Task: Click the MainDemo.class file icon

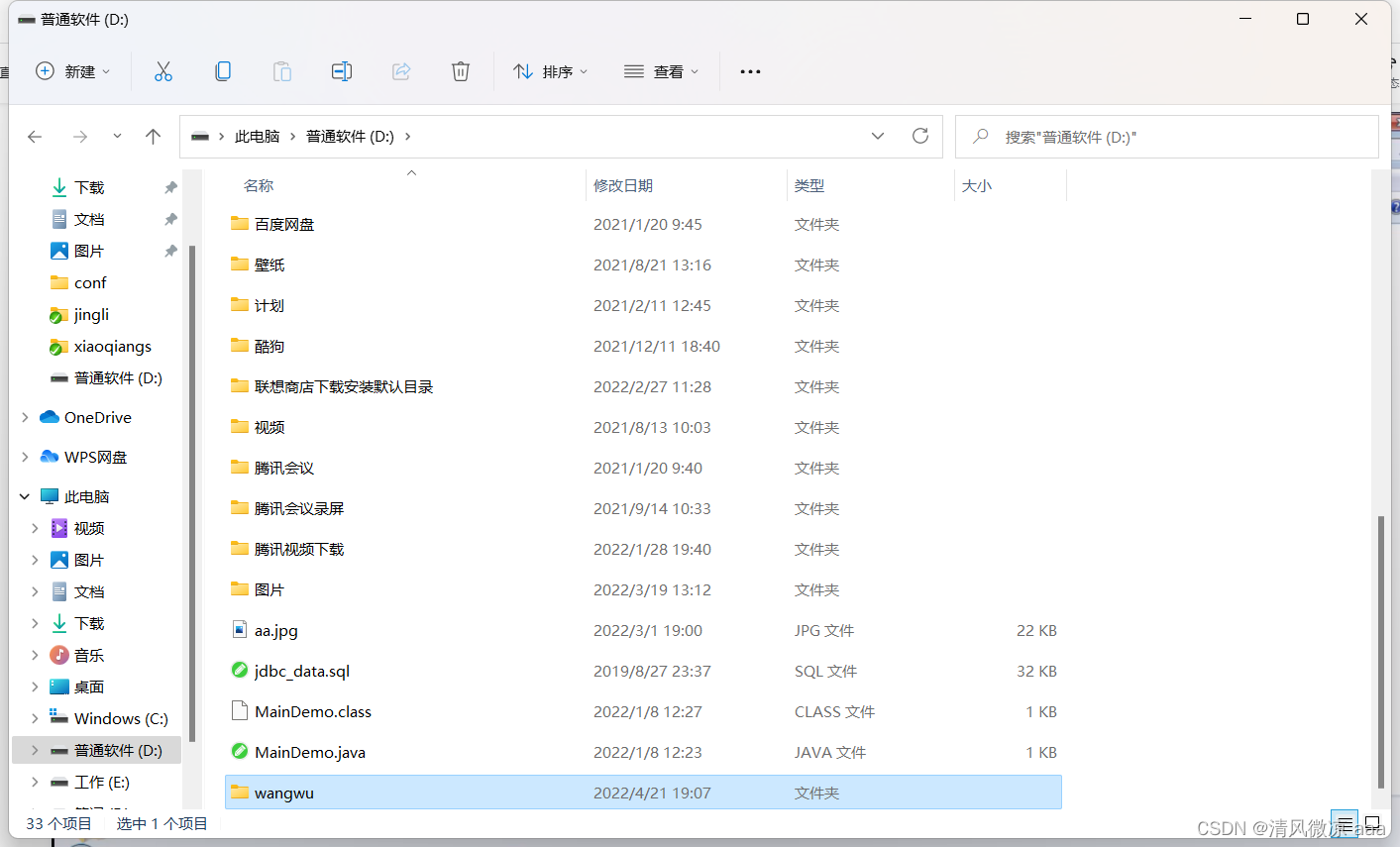Action: (x=239, y=710)
